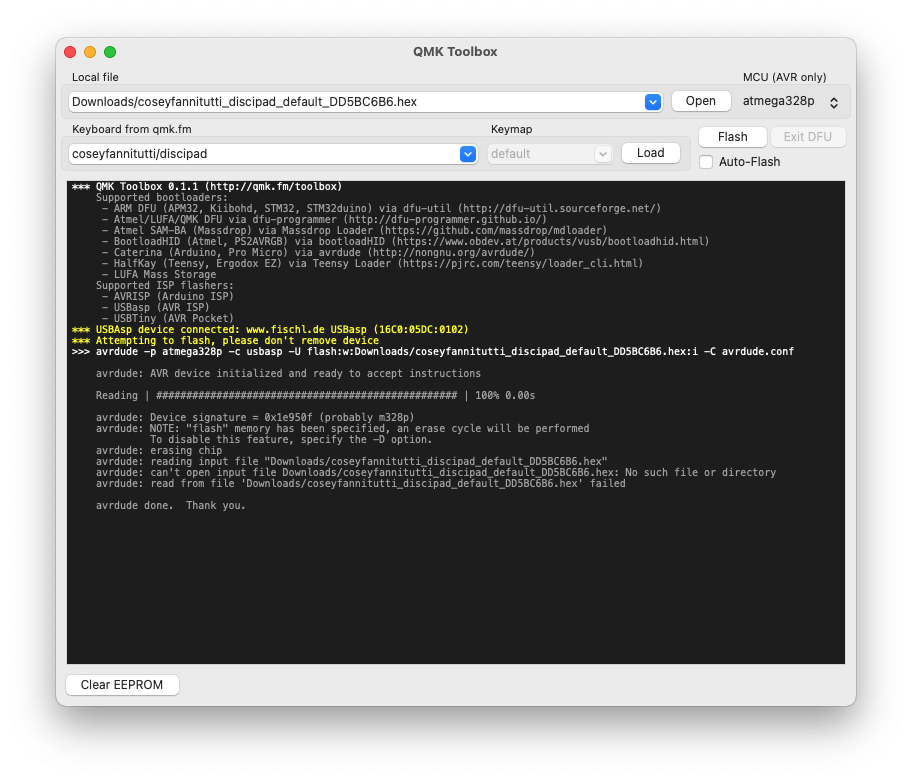The height and width of the screenshot is (780, 912).
Task: Click the Exit DFU button
Action: pos(807,137)
